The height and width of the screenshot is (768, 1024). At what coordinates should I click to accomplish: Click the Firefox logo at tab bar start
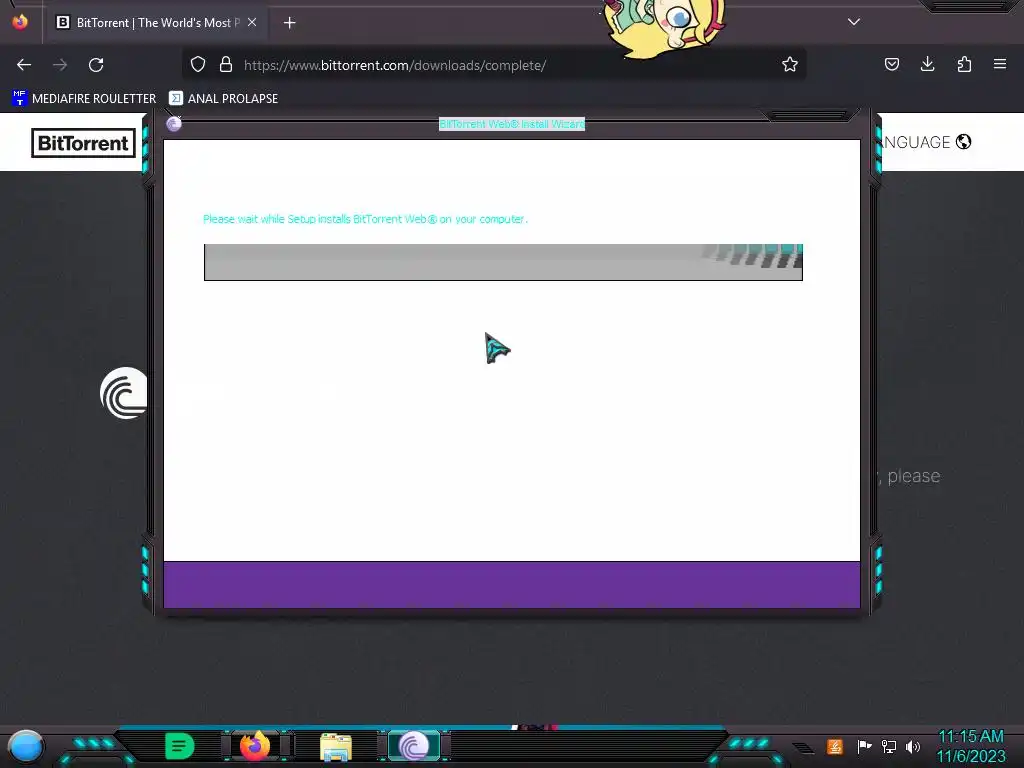click(20, 22)
